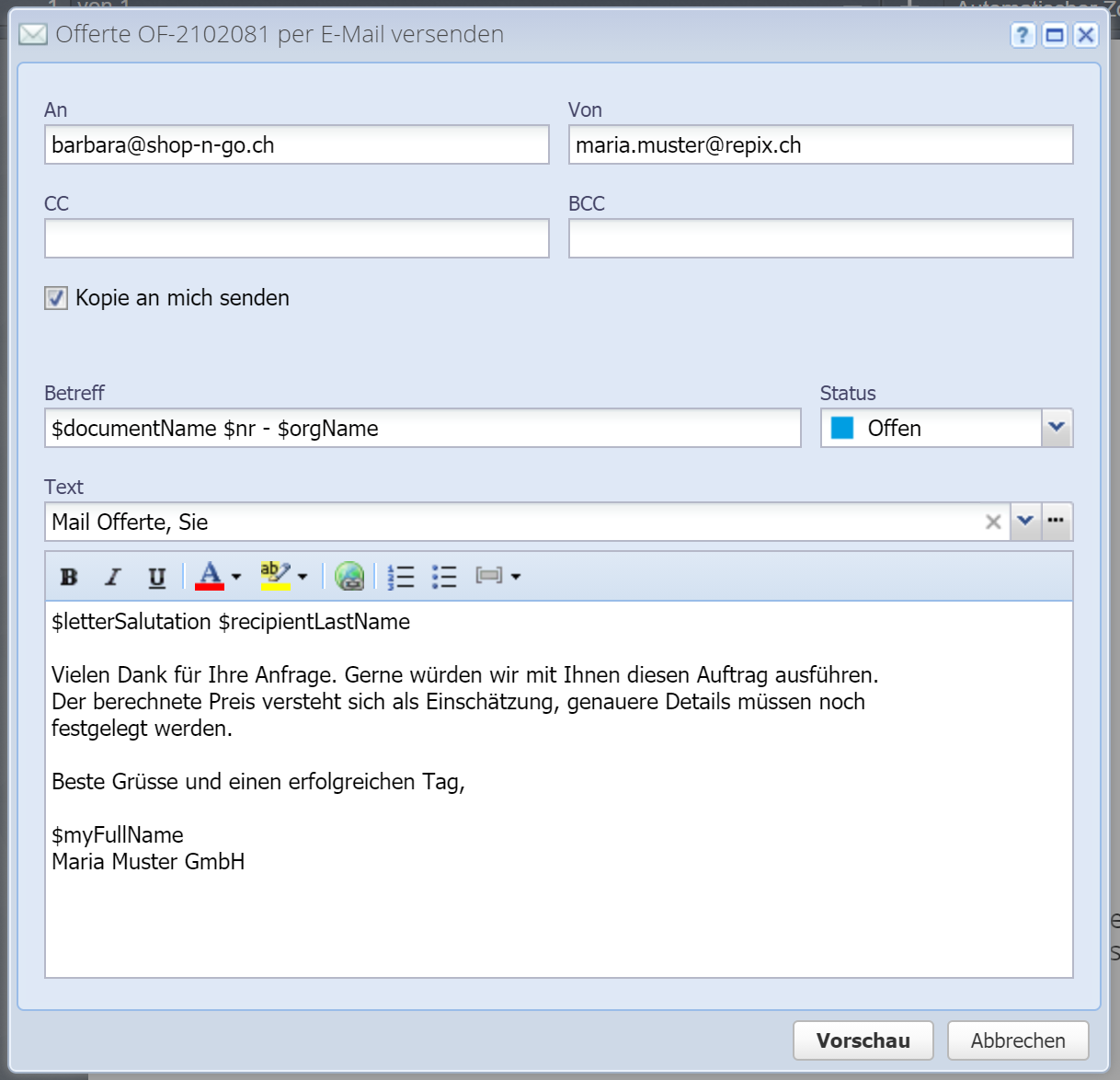Open template options via the ellipsis button

(x=1056, y=522)
